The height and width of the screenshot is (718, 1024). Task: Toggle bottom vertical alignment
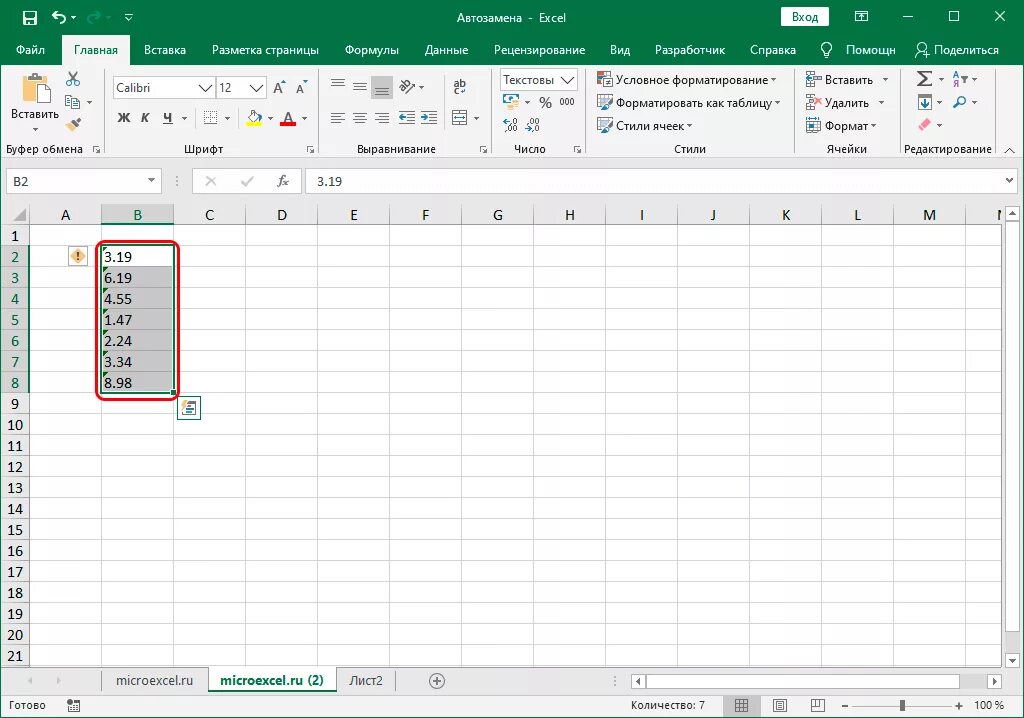point(382,88)
